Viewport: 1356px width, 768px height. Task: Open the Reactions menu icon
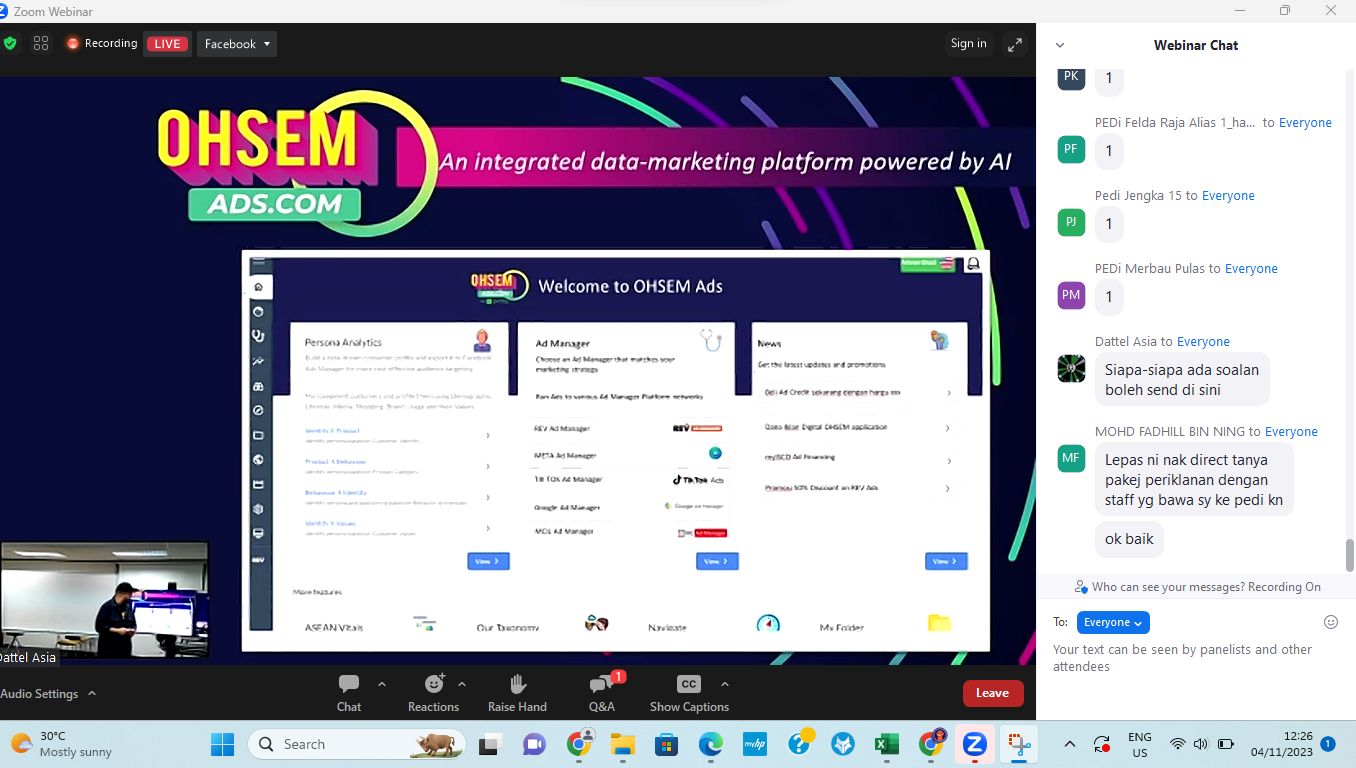(434, 685)
